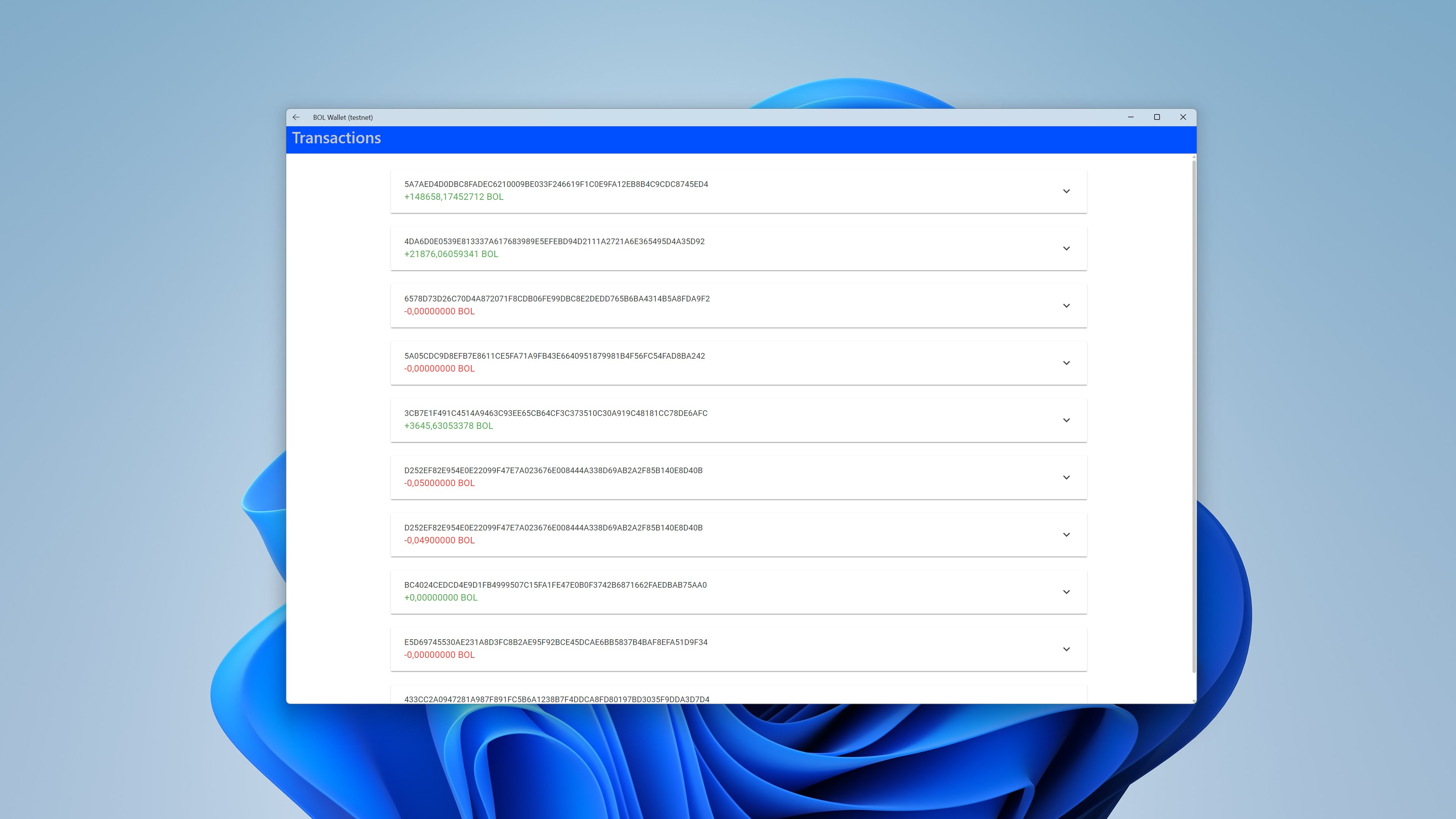Viewport: 1456px width, 819px height.
Task: Select the +148658,17452712 BOL amount
Action: click(x=453, y=197)
